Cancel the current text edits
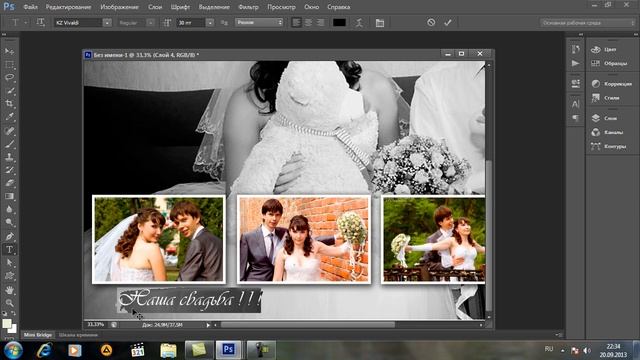This screenshot has height=360, width=640. 431,22
